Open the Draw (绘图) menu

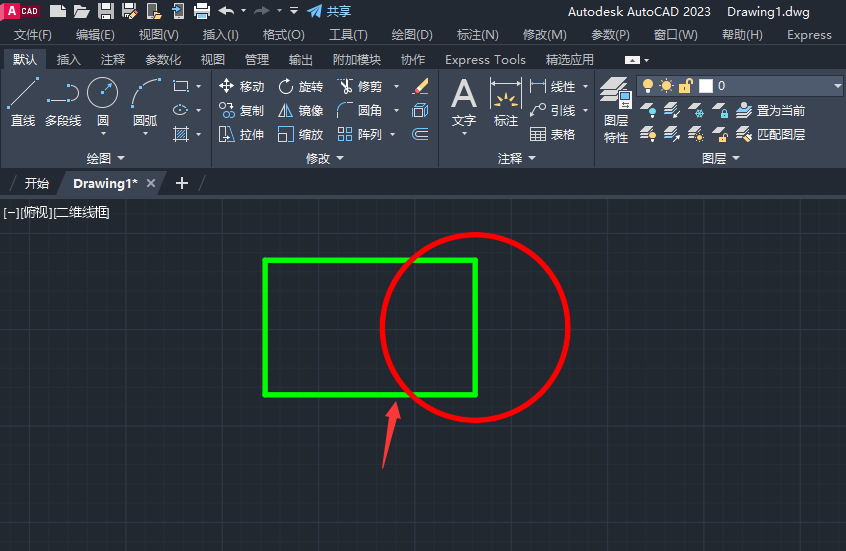[412, 35]
